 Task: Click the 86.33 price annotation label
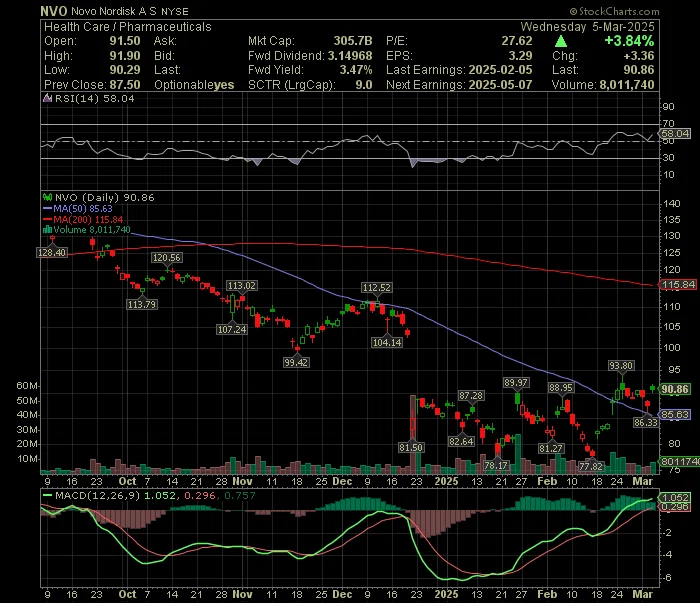(646, 423)
